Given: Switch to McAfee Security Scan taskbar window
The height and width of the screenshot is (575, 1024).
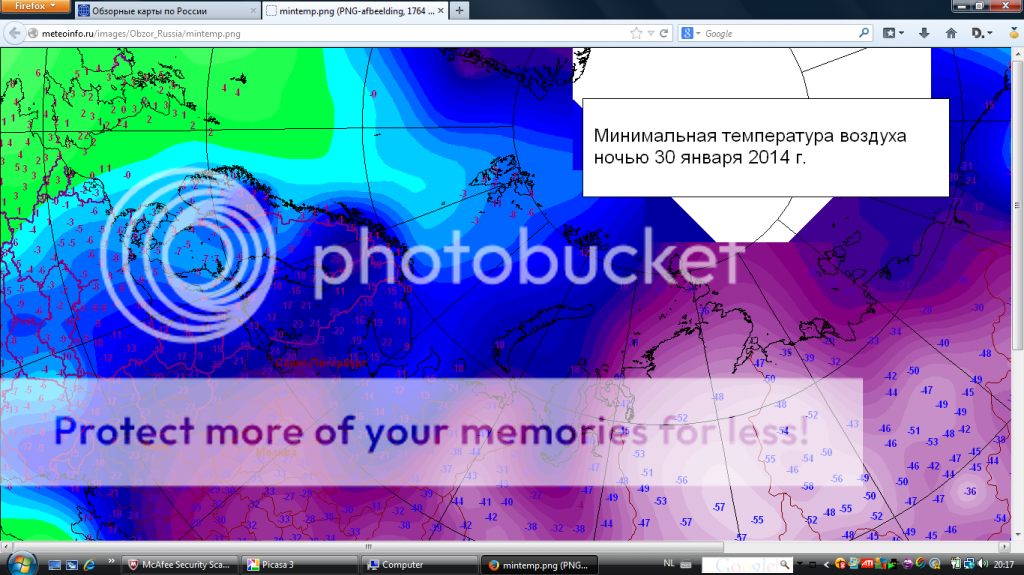Looking at the screenshot, I should point(180,565).
